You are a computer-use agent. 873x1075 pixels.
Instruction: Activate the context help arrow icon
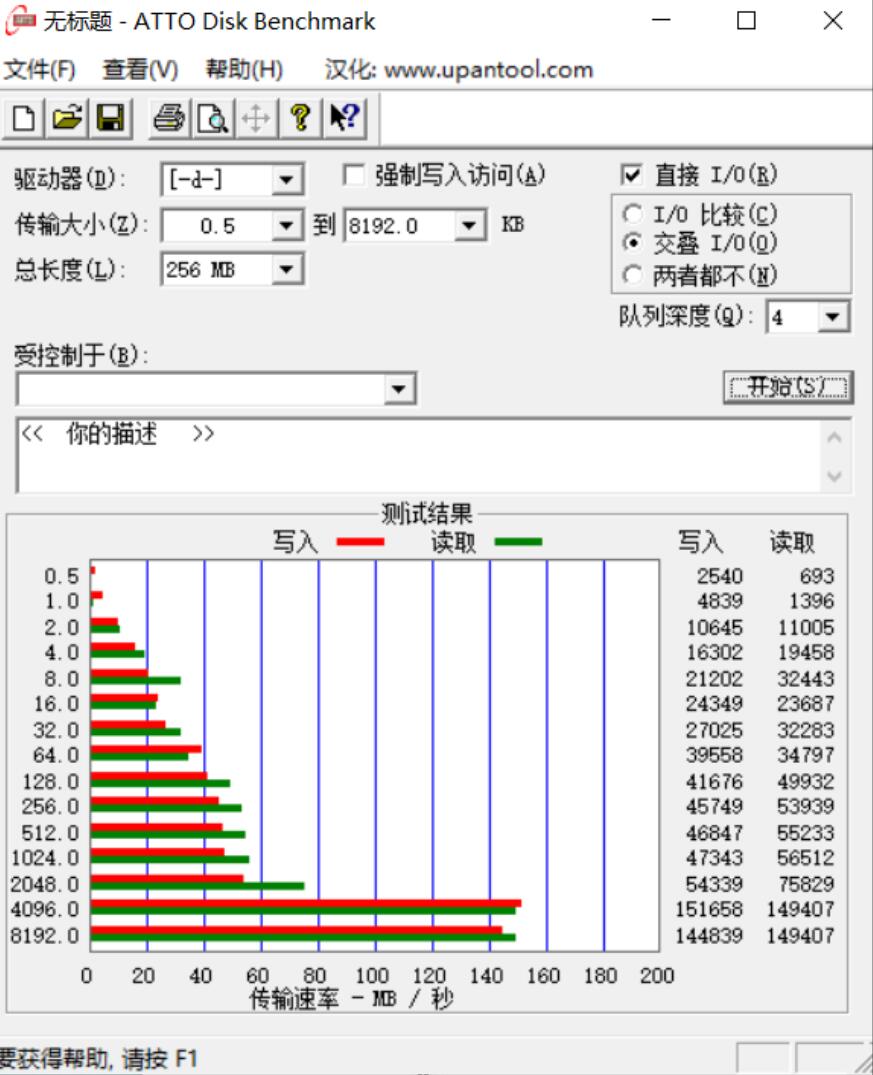[x=345, y=116]
